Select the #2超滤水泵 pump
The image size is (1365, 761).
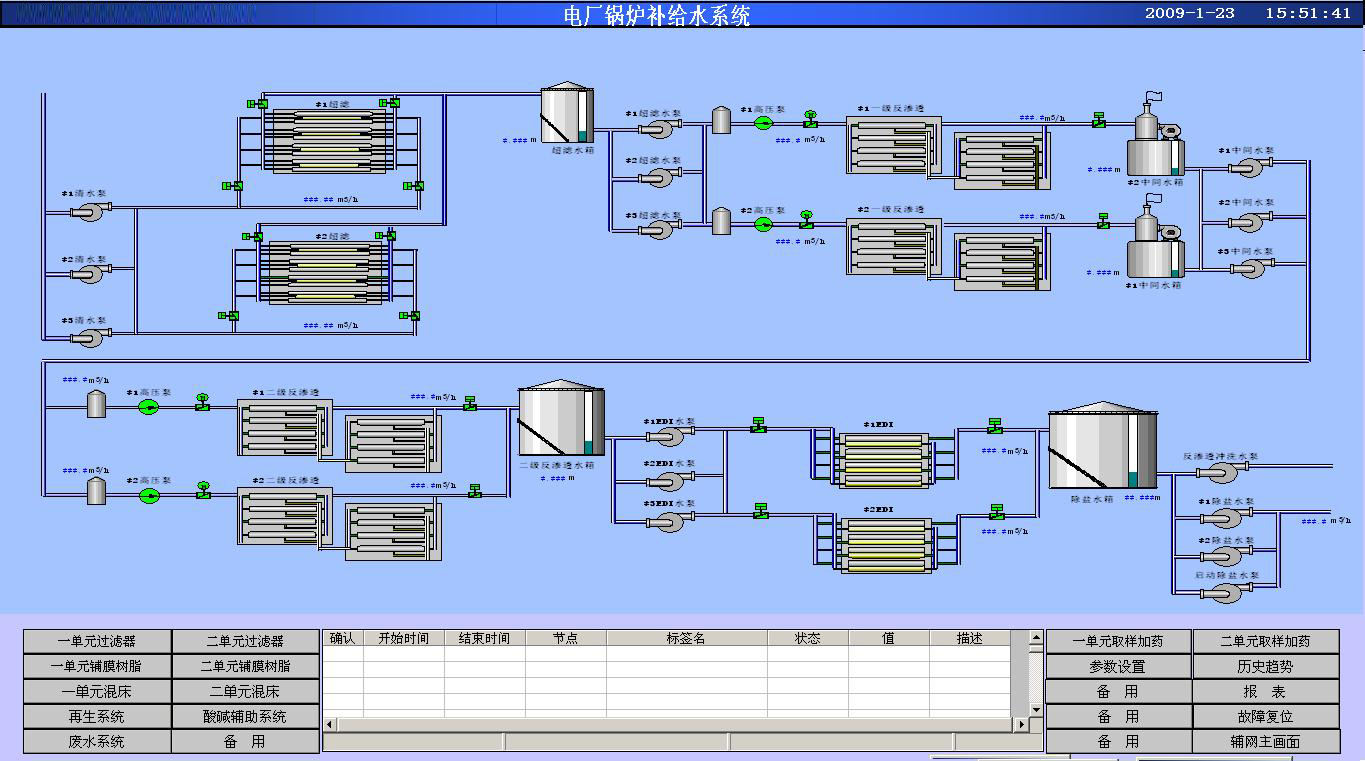[x=660, y=177]
